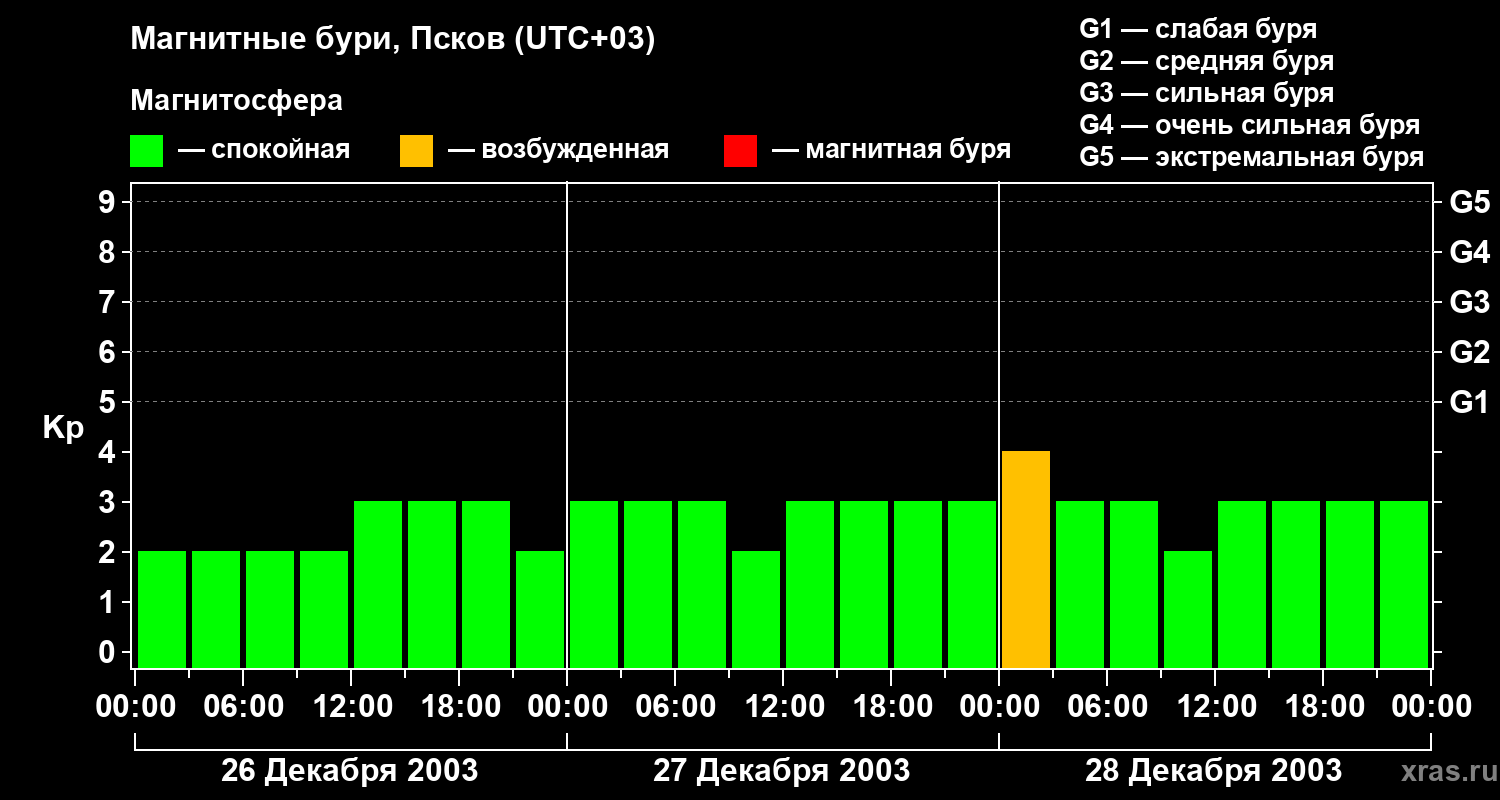The image size is (1500, 800).
Task: Click the orange 'возбужденная' legend swatch
Action: pos(416,151)
